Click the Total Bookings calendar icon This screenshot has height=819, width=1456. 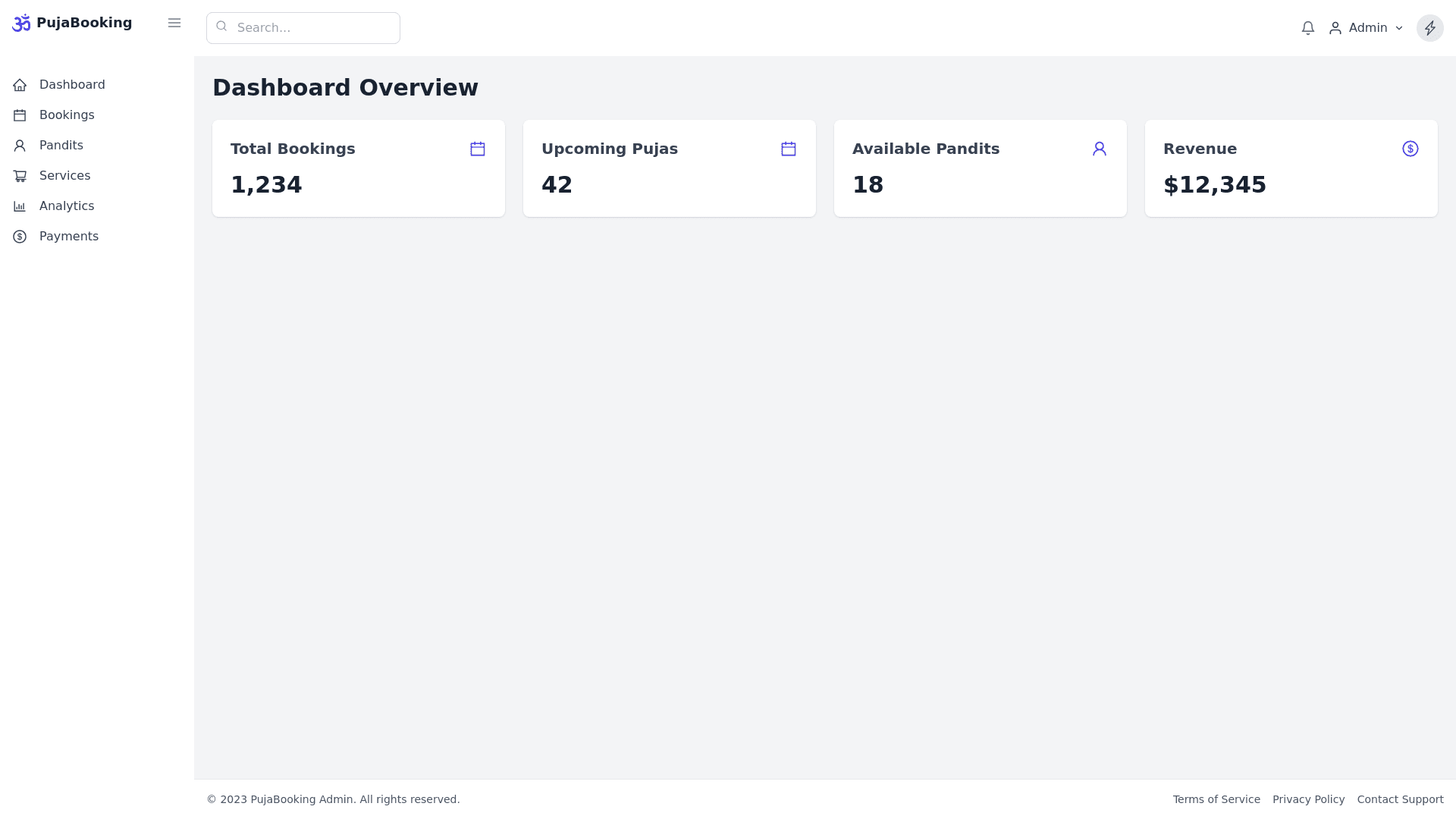point(478,149)
